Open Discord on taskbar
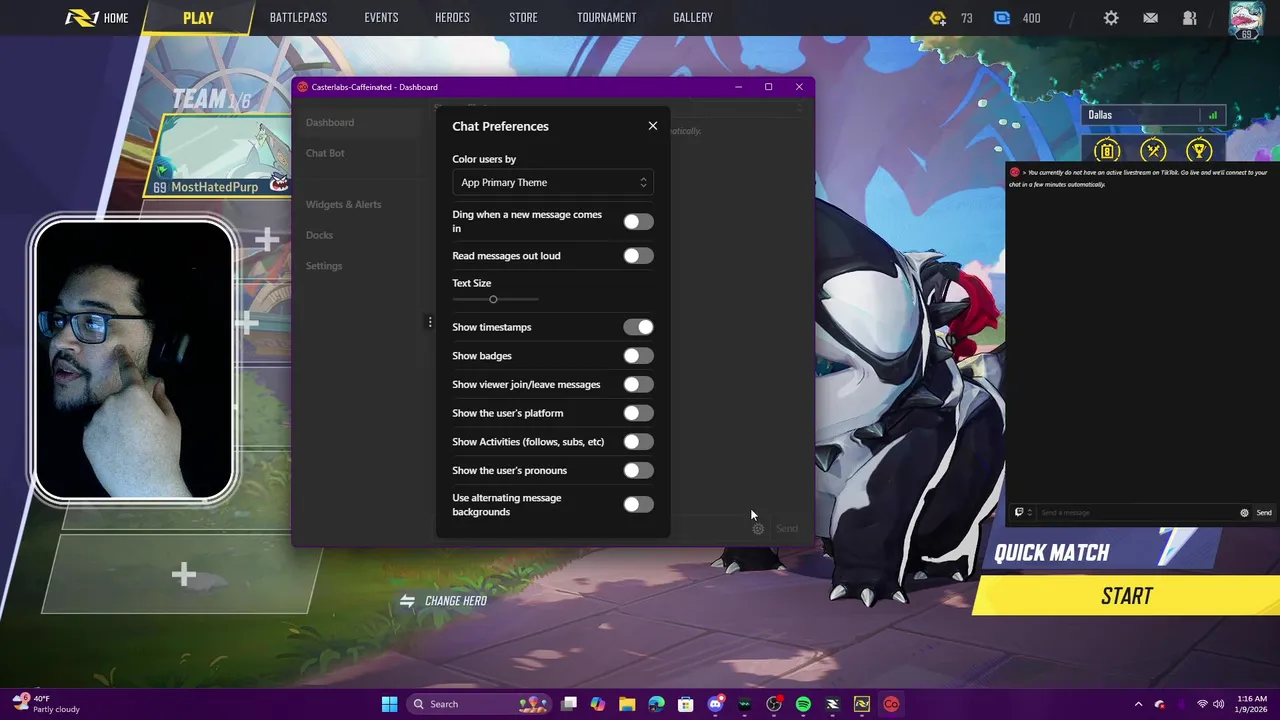The image size is (1280, 720). (715, 704)
